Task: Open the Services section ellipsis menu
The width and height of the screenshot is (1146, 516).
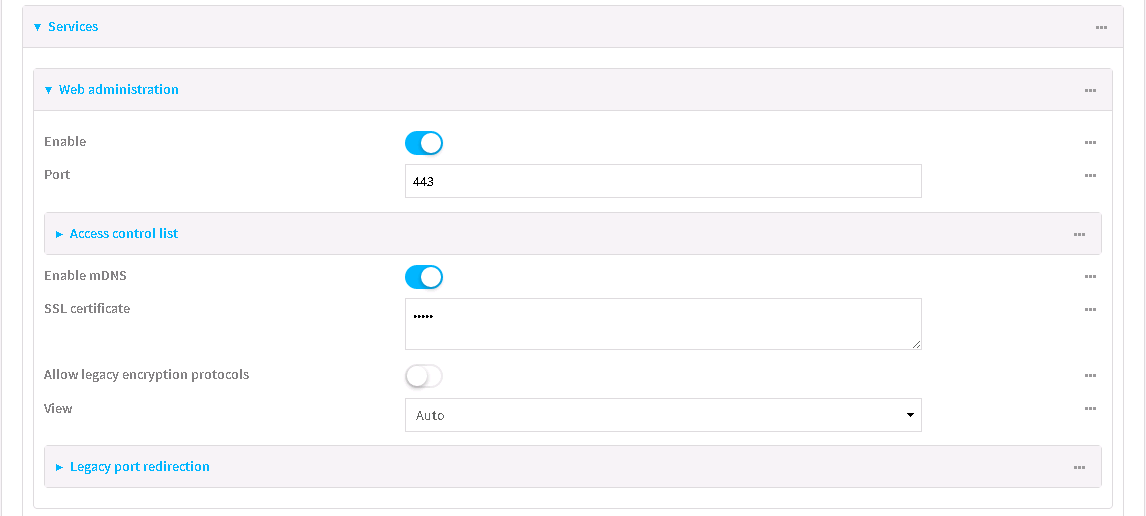Action: [1101, 28]
